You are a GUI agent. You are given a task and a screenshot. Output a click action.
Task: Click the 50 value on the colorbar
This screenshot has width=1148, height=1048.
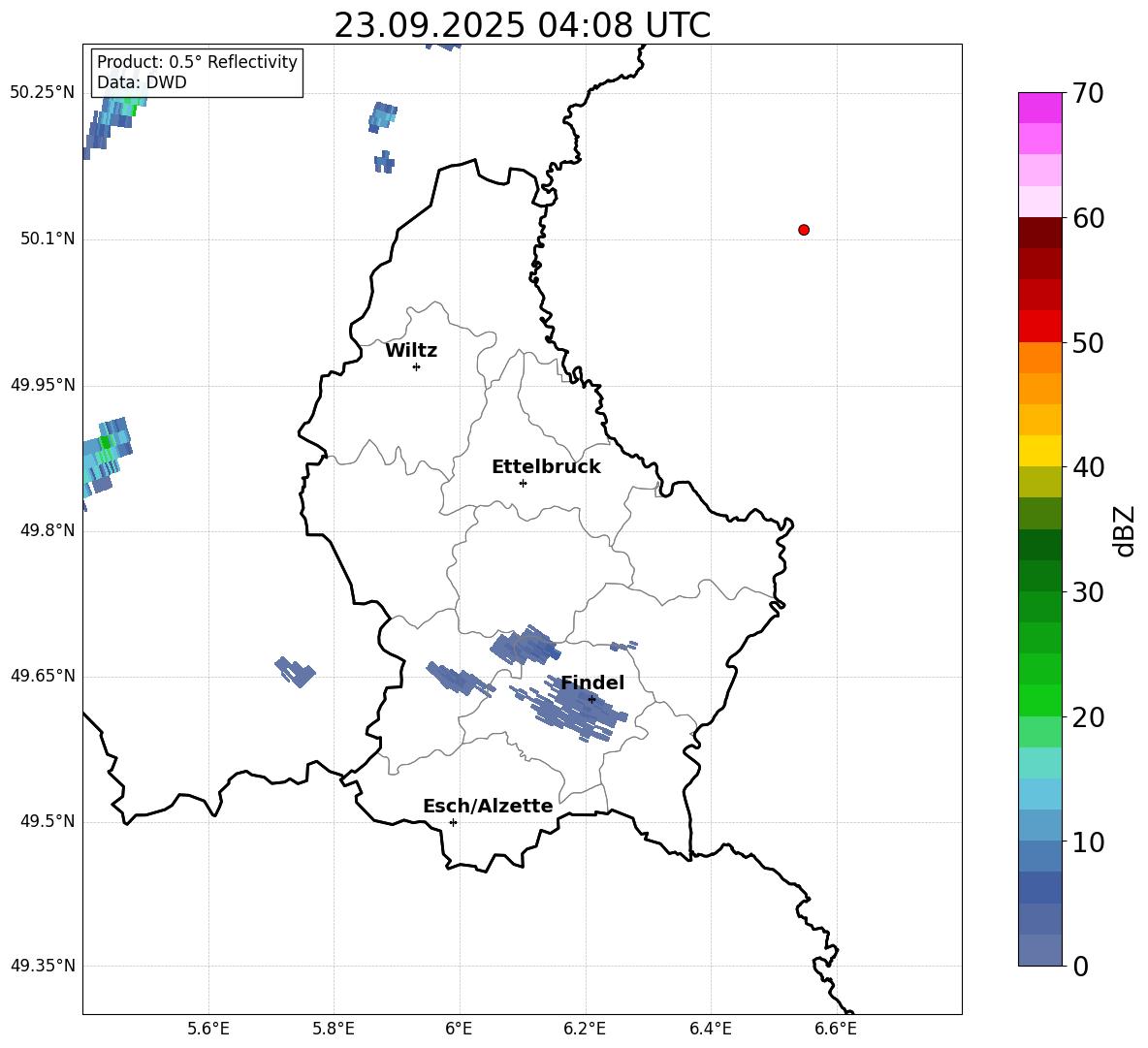click(x=1088, y=342)
